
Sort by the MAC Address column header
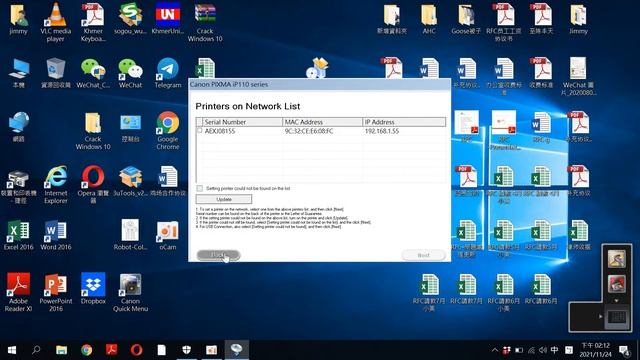[x=322, y=122]
